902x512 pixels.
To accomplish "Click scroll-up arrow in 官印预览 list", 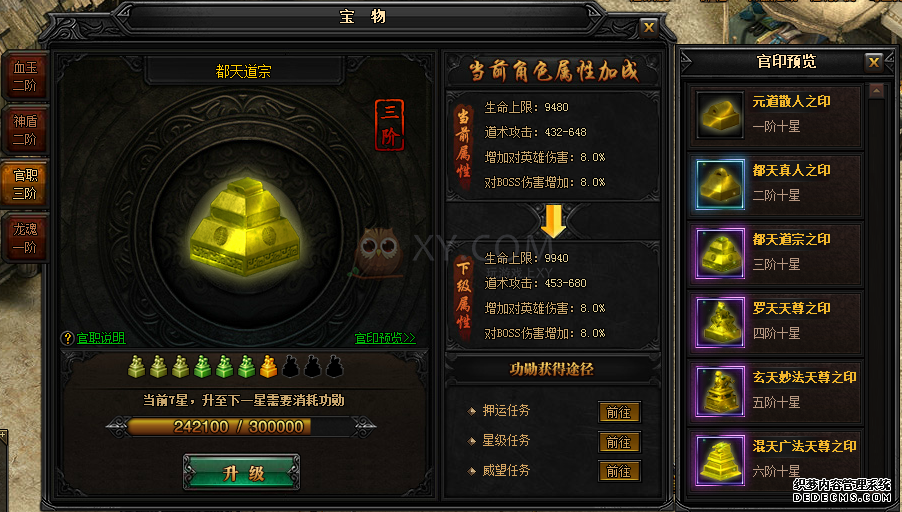I will [x=876, y=91].
